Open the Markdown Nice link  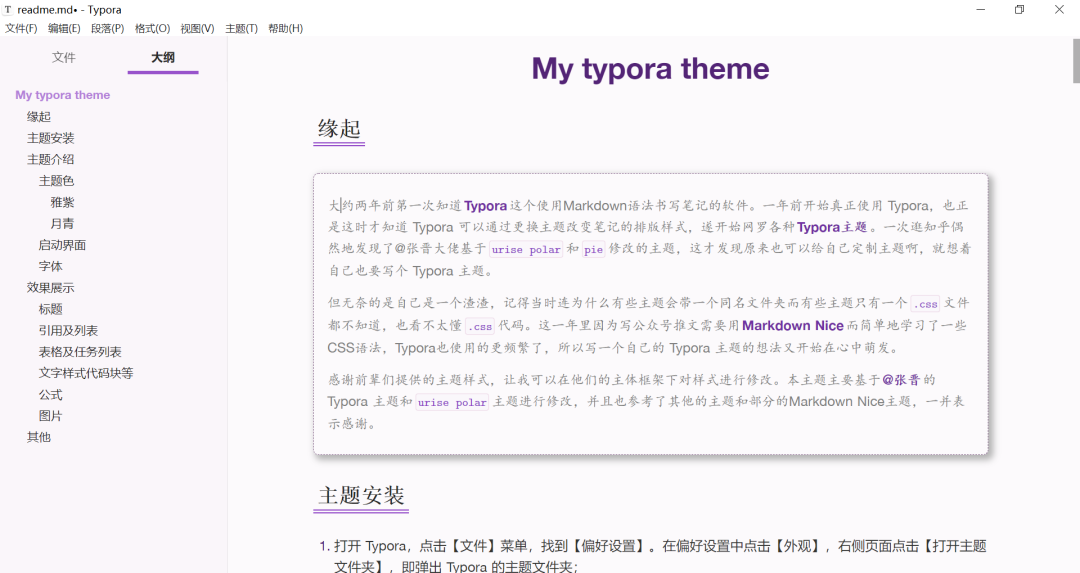(x=793, y=325)
